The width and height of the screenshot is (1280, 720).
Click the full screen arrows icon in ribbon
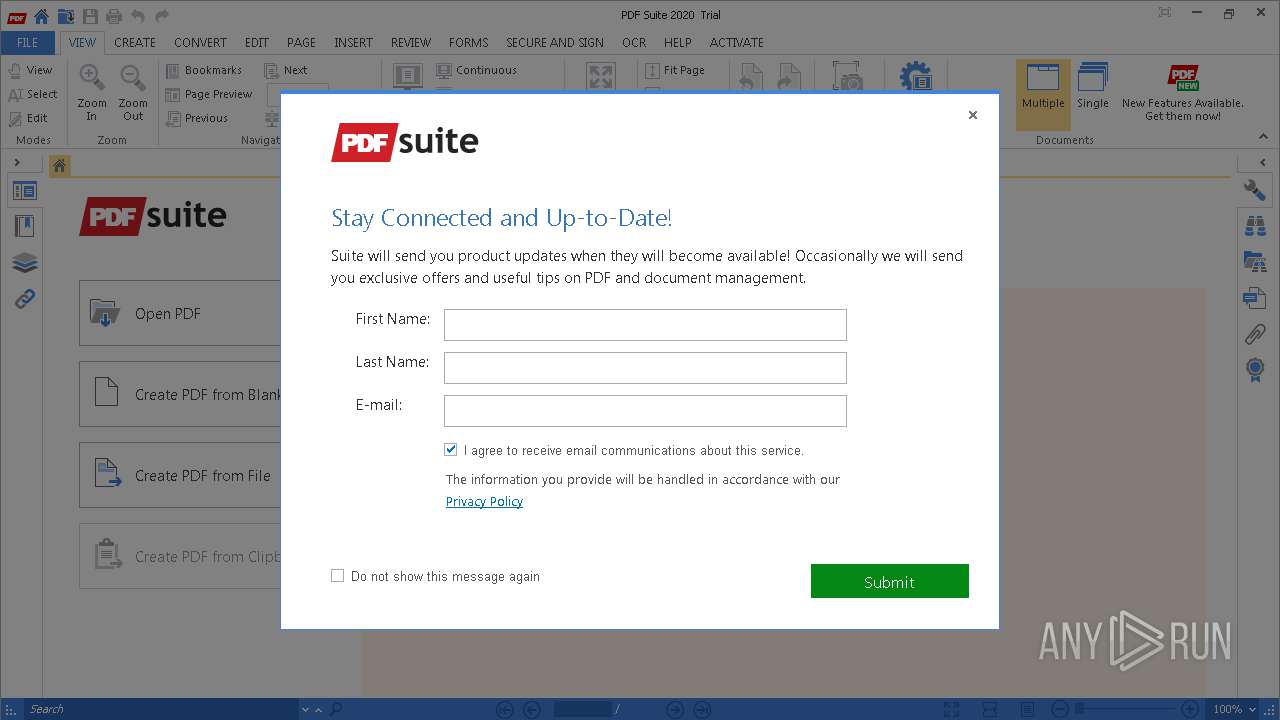coord(601,77)
